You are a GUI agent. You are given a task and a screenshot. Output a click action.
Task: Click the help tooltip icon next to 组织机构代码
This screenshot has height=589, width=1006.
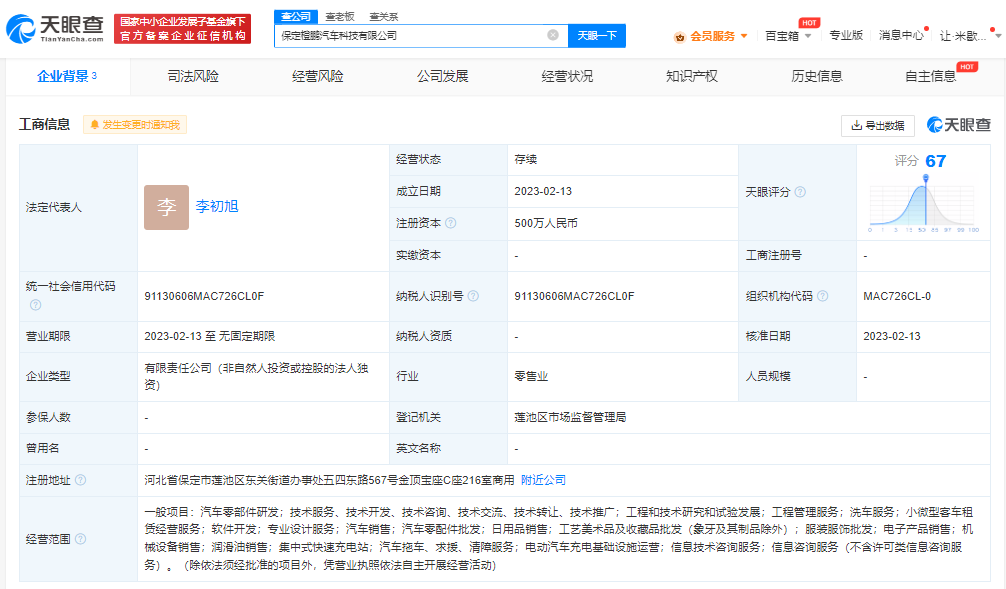(824, 295)
